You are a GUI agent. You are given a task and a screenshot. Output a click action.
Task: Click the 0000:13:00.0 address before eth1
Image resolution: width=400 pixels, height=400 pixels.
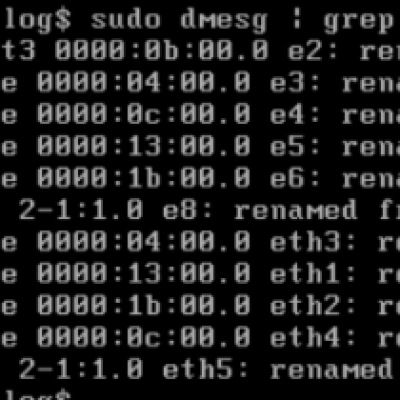(143, 274)
